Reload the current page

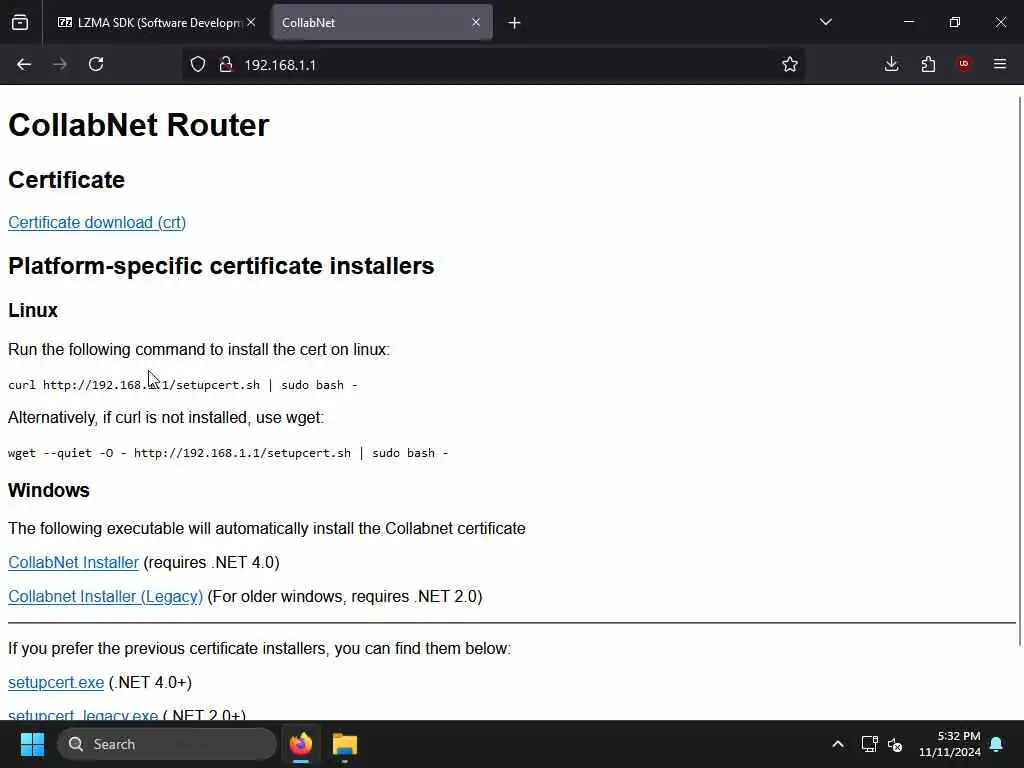[96, 64]
